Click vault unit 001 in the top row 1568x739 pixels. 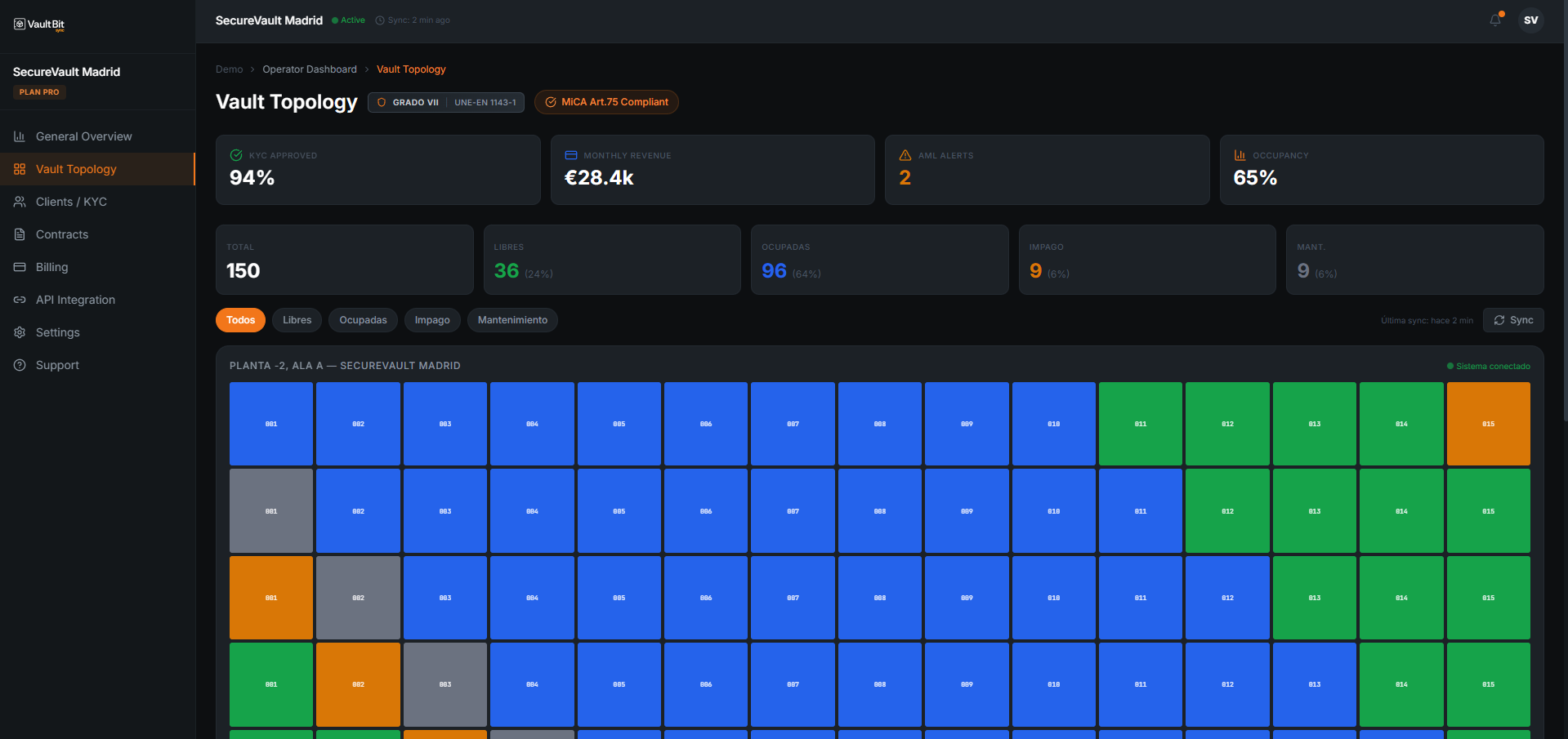pos(270,423)
